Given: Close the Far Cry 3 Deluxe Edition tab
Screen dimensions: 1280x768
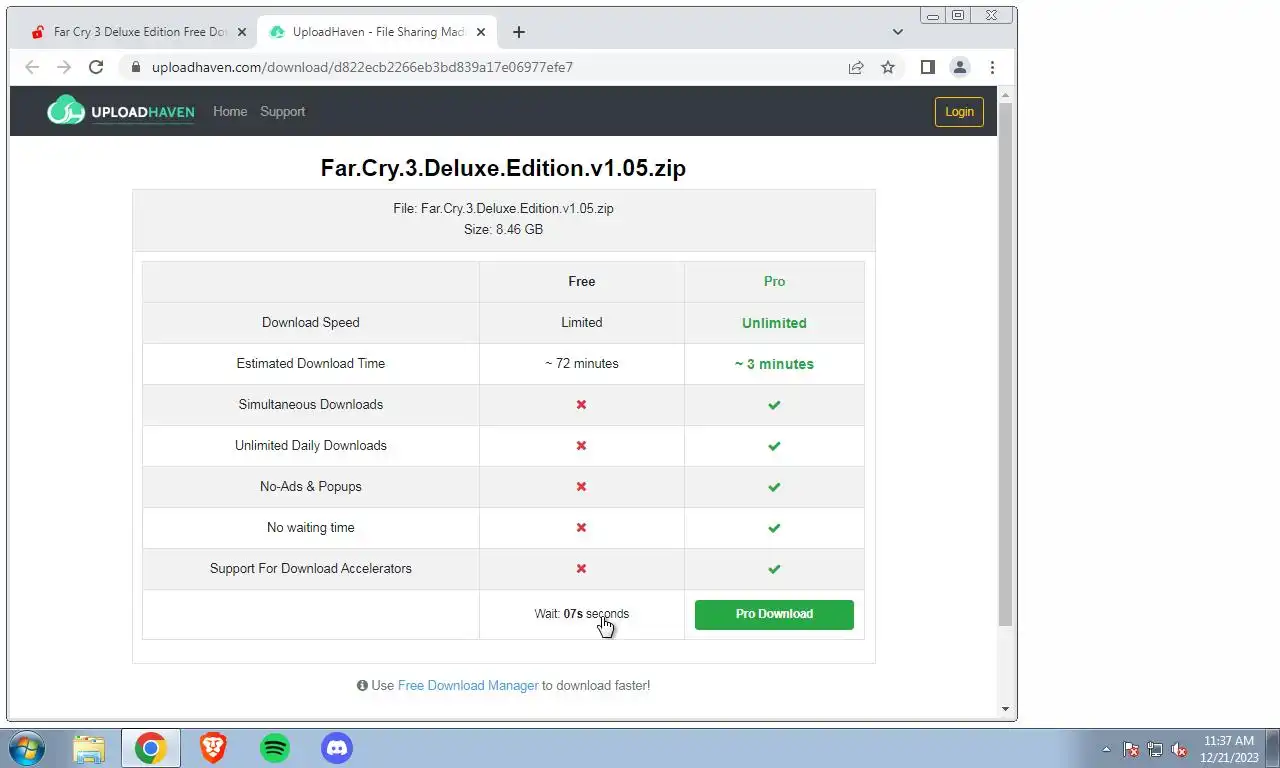Looking at the screenshot, I should click(x=241, y=32).
